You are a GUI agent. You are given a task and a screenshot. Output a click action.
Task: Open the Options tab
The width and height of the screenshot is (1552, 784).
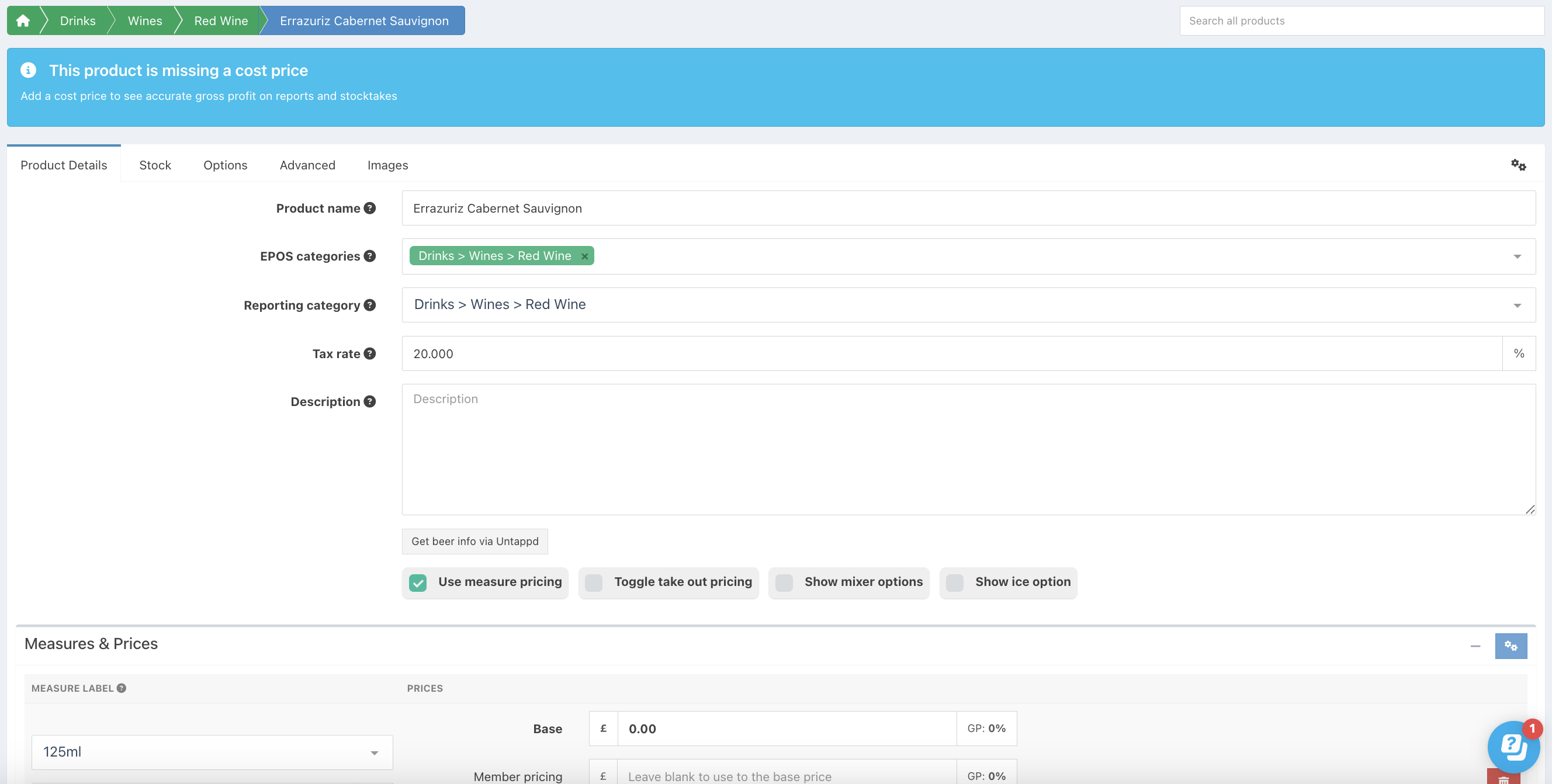click(226, 165)
